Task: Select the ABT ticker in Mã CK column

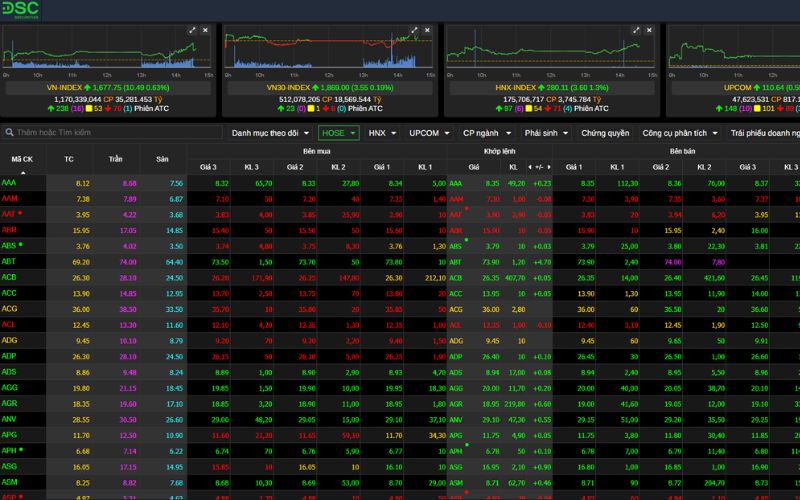Action: coord(8,261)
